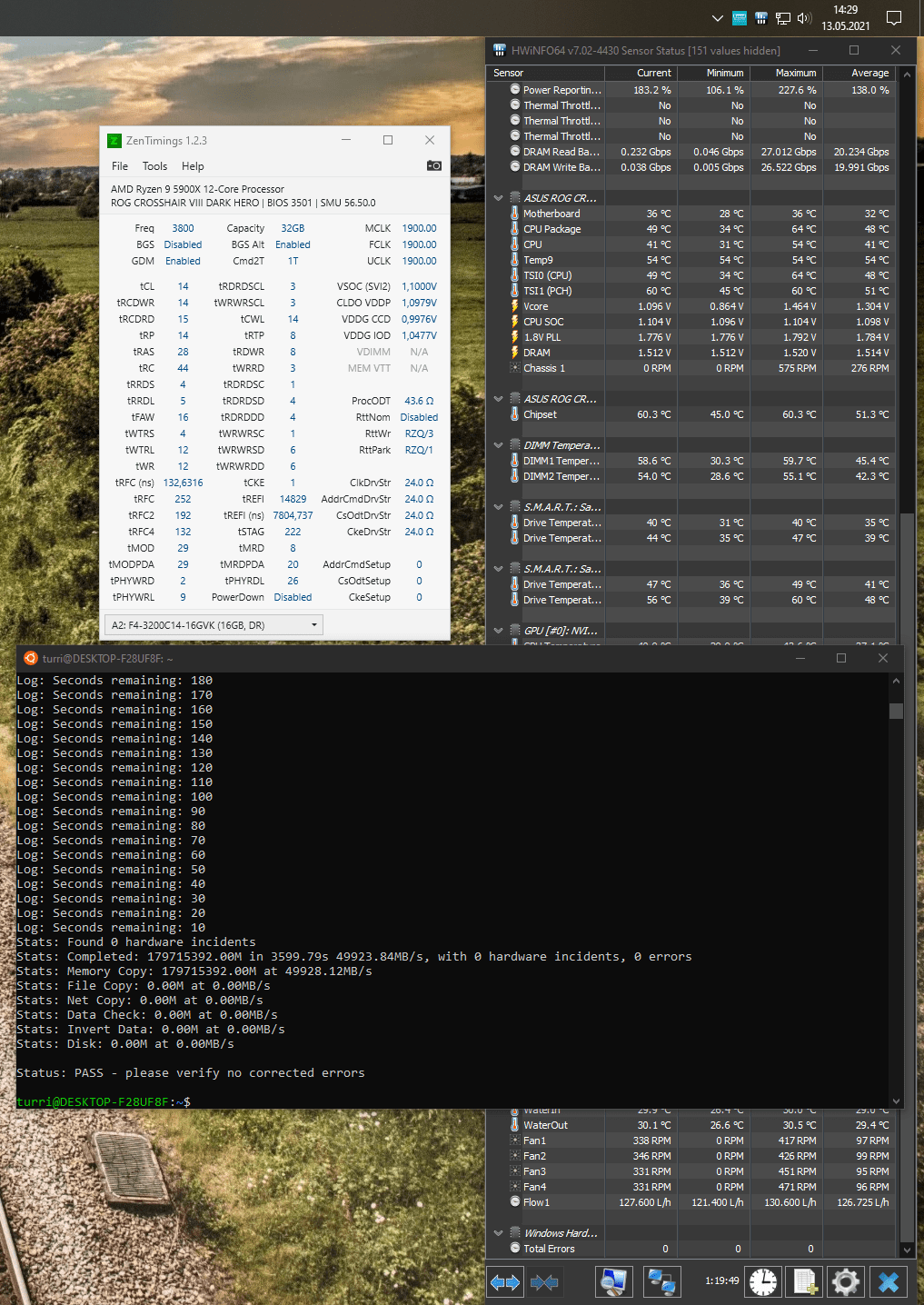Click the lightning bolt icon beside Vcore
This screenshot has width=924, height=1305.
pos(515,306)
